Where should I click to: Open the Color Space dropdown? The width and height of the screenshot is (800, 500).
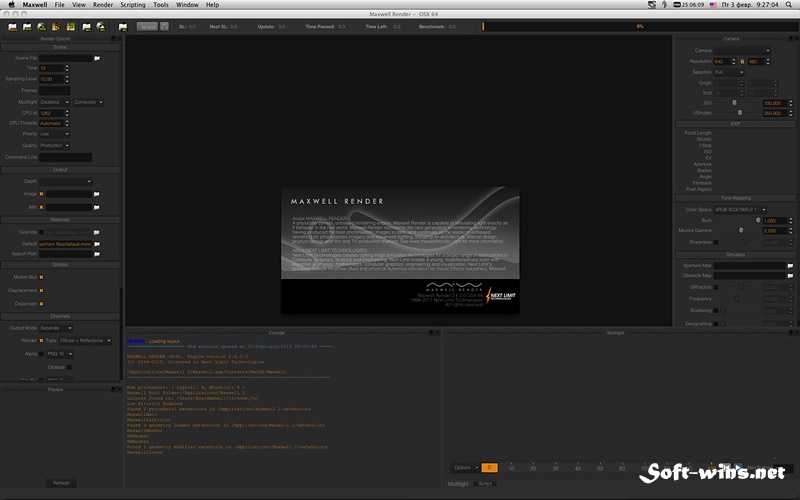740,210
